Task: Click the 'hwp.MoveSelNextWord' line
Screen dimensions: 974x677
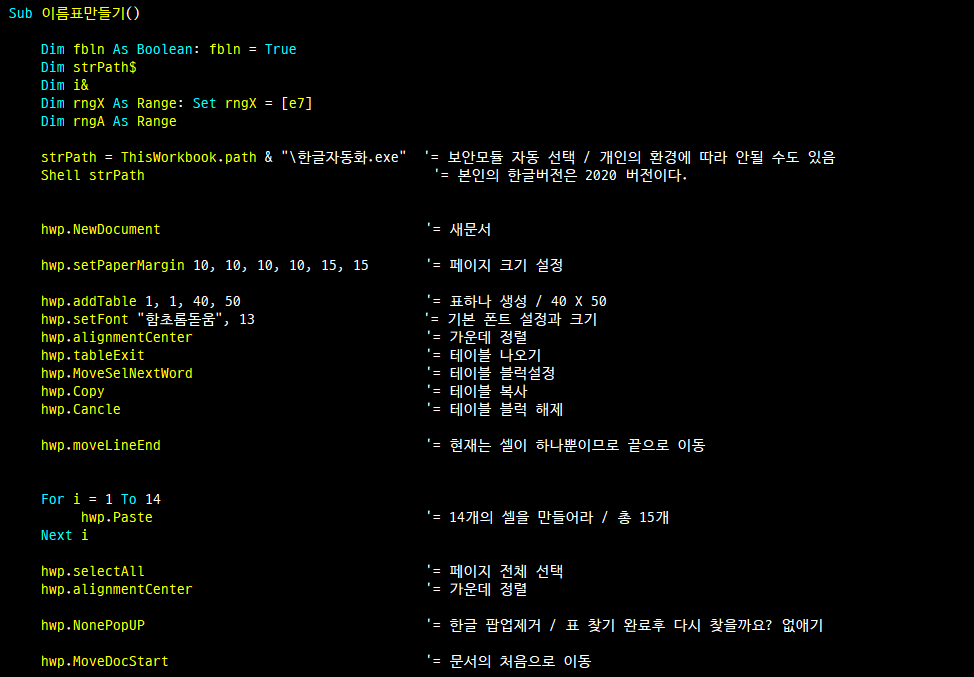Action: [x=117, y=373]
